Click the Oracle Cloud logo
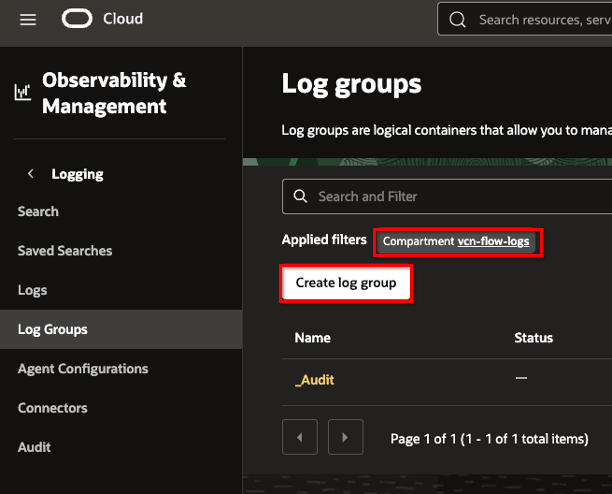612x494 pixels. 77,19
